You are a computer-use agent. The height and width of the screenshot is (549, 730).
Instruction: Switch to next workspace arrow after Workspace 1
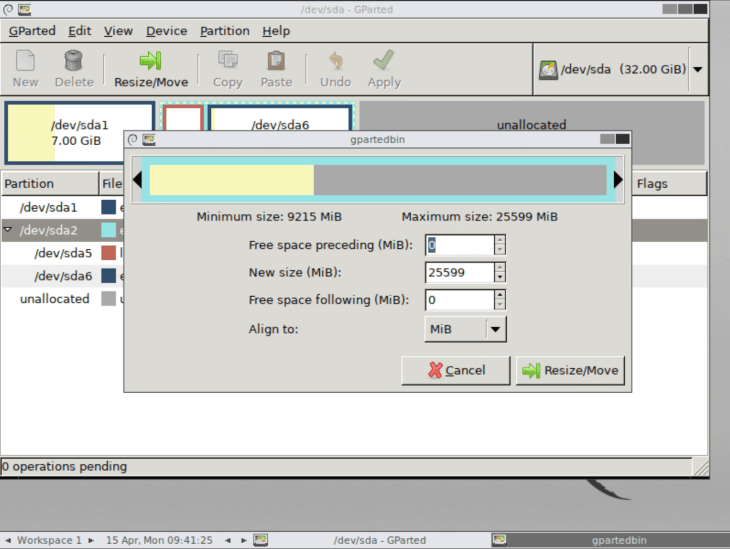click(x=91, y=540)
